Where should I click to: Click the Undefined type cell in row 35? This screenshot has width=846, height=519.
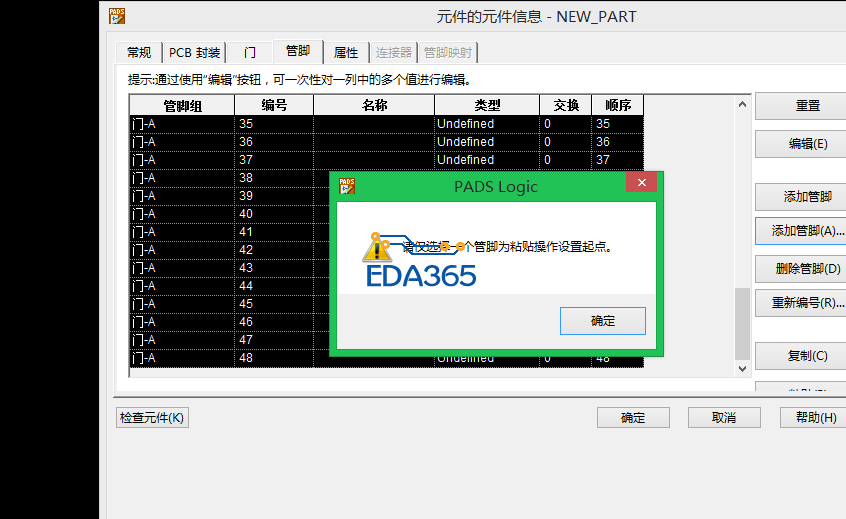pos(487,124)
